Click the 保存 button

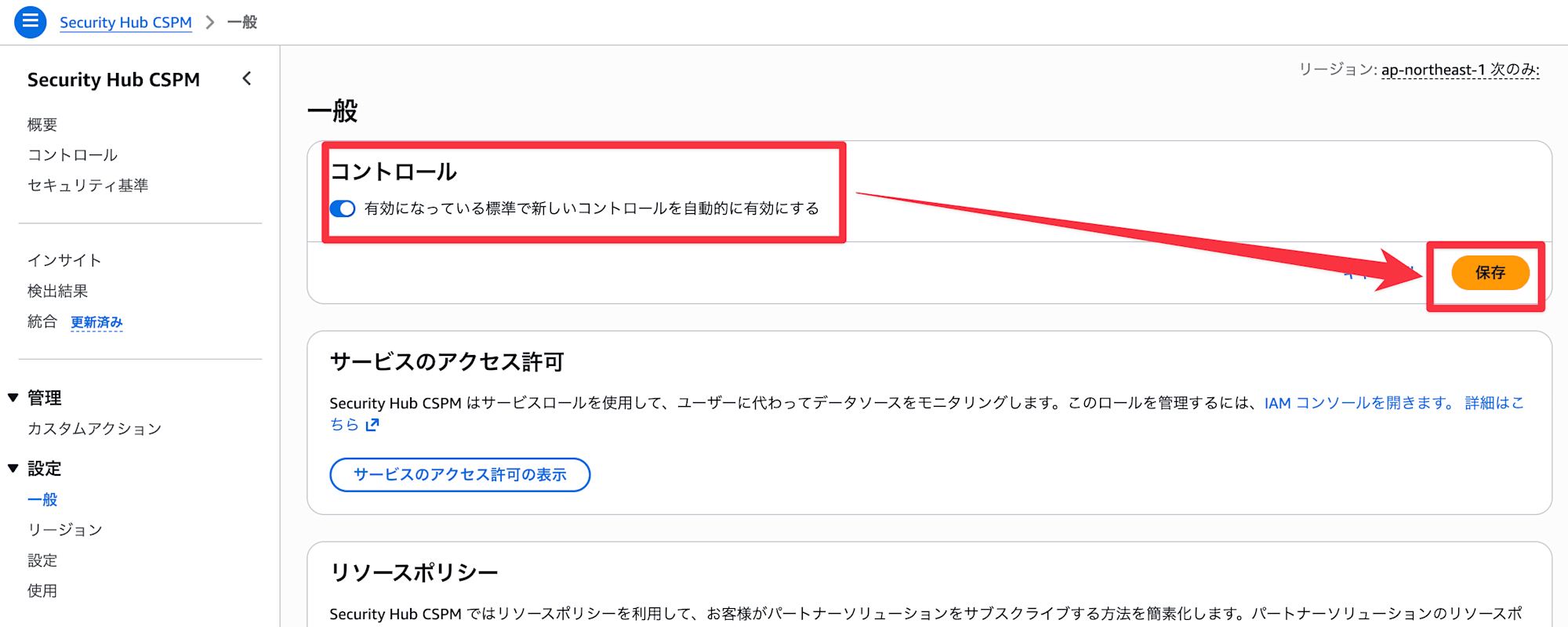pos(1490,273)
